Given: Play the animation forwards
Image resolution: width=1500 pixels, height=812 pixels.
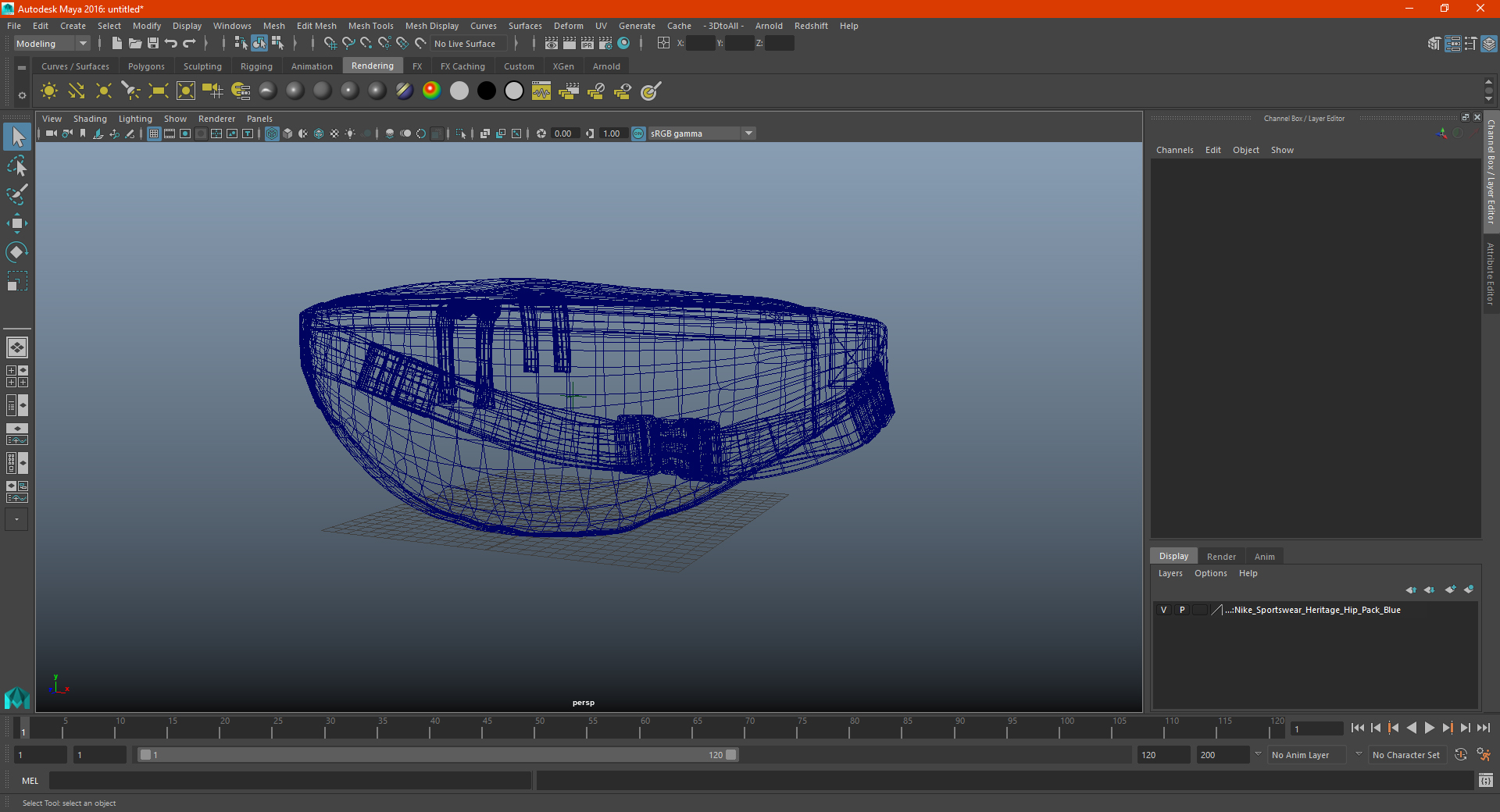Looking at the screenshot, I should click(1429, 728).
